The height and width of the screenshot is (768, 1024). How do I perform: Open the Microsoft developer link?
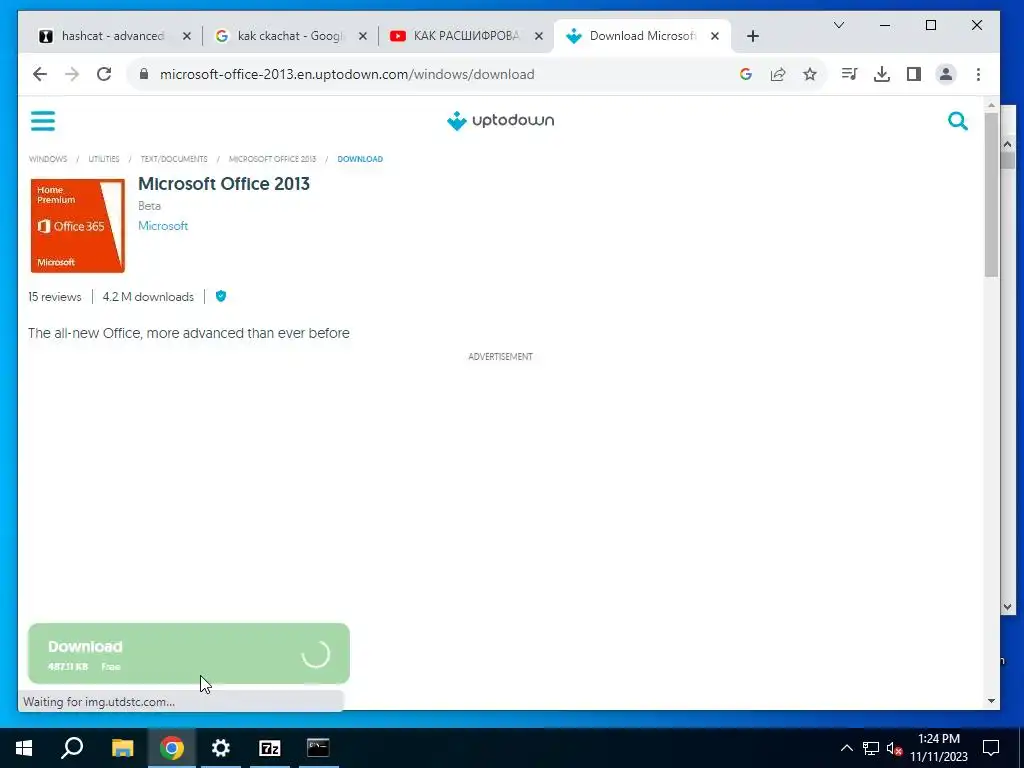163,226
